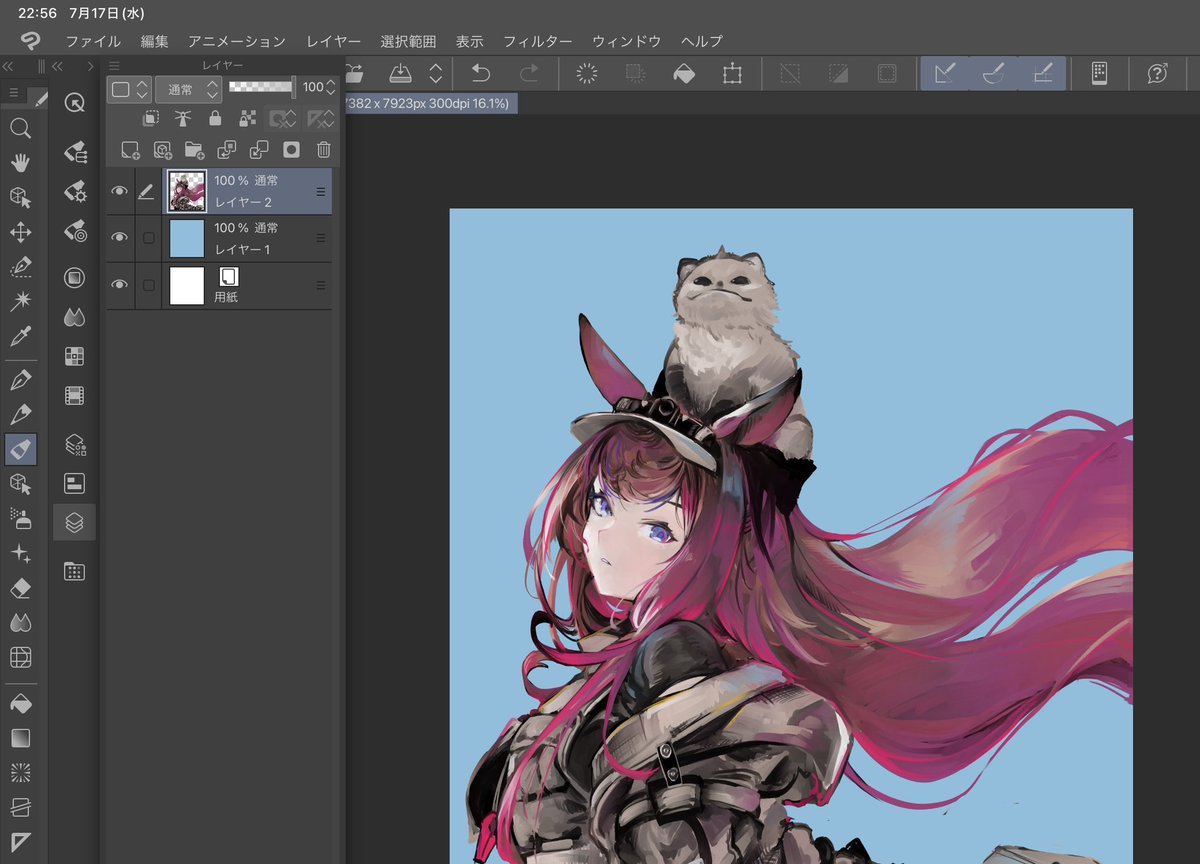Delete the selected layer with trash icon
This screenshot has width=1200, height=864.
323,150
